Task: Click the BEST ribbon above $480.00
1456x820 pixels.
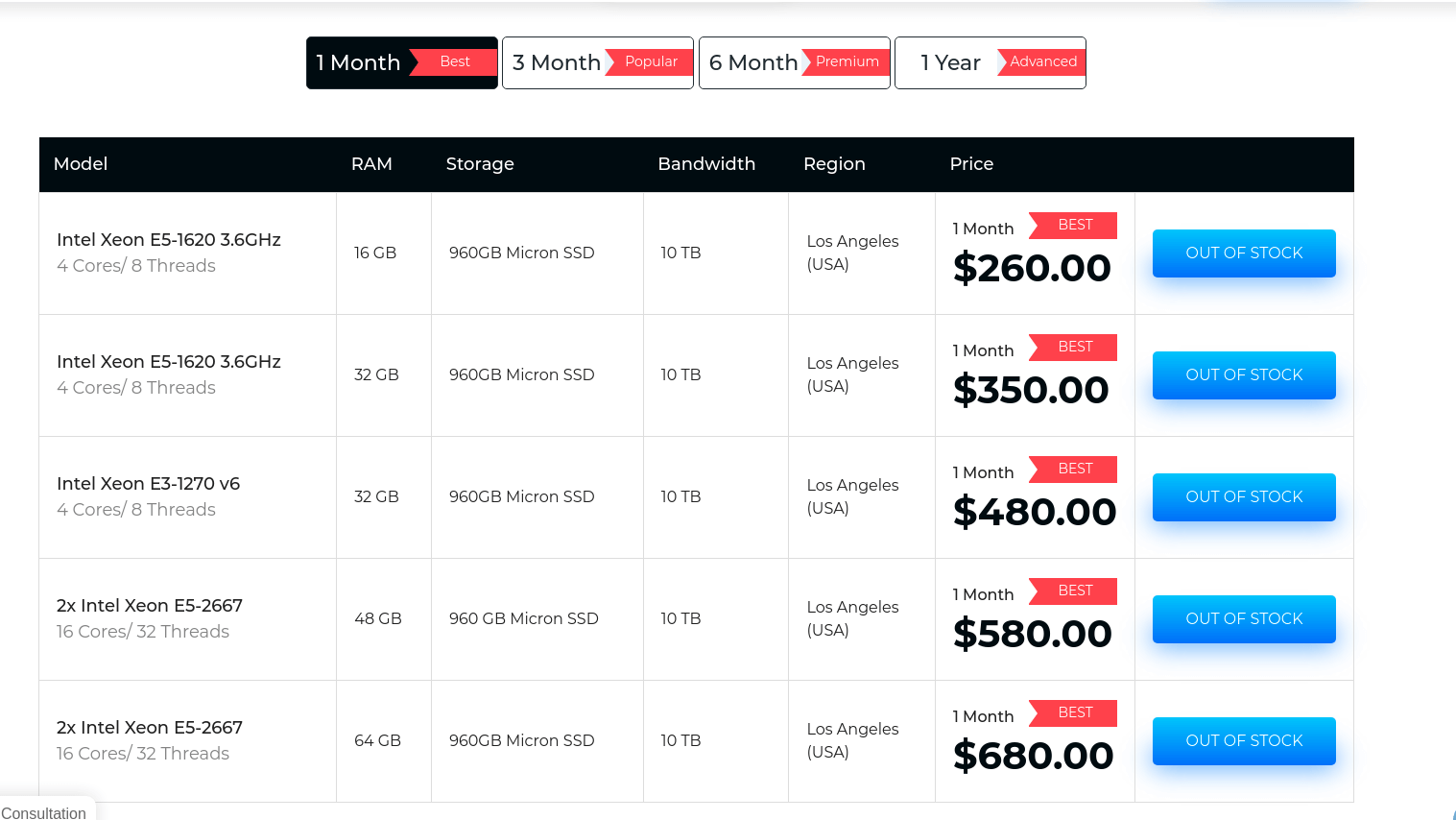Action: (1074, 469)
